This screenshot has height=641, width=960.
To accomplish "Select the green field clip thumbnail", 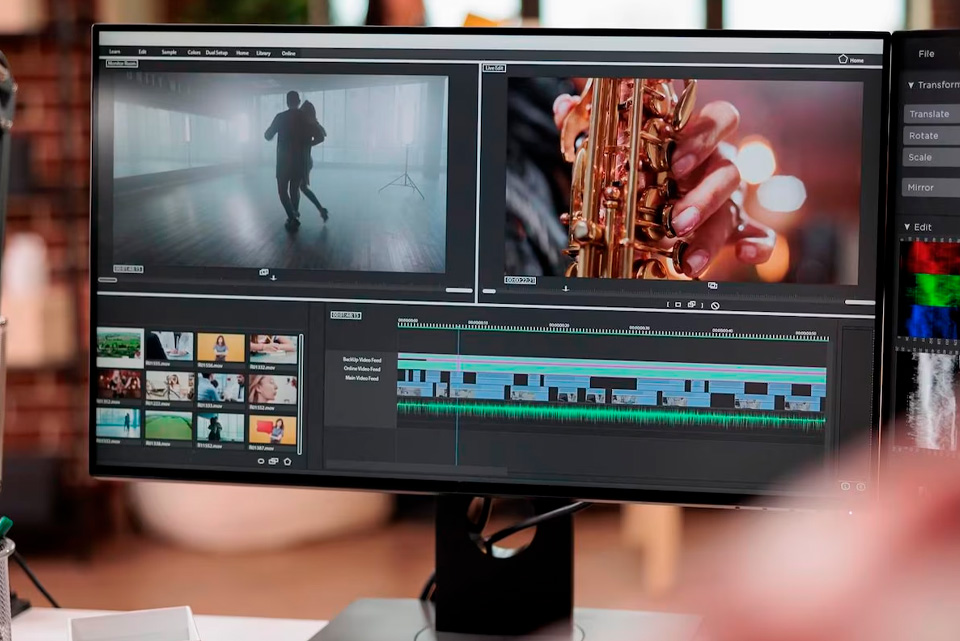I will [169, 425].
